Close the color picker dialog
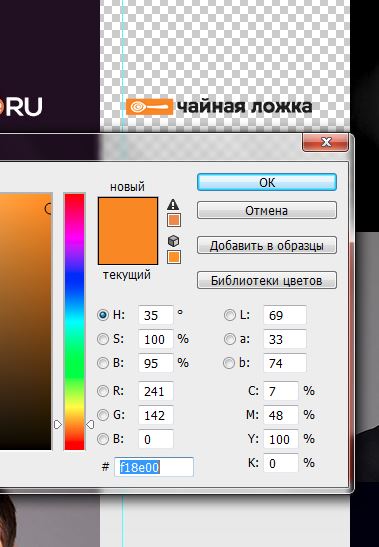Viewport: 379px width, 547px height. click(x=326, y=142)
